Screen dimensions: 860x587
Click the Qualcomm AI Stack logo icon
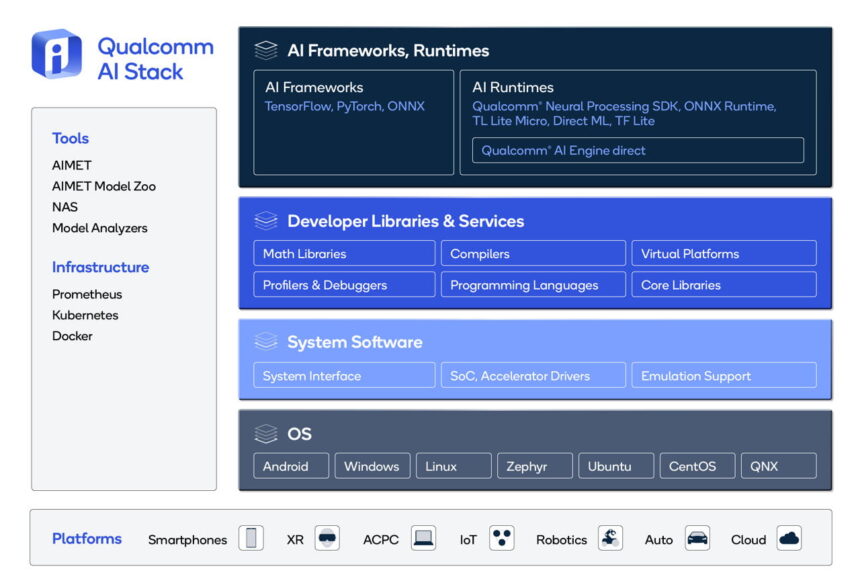57,54
